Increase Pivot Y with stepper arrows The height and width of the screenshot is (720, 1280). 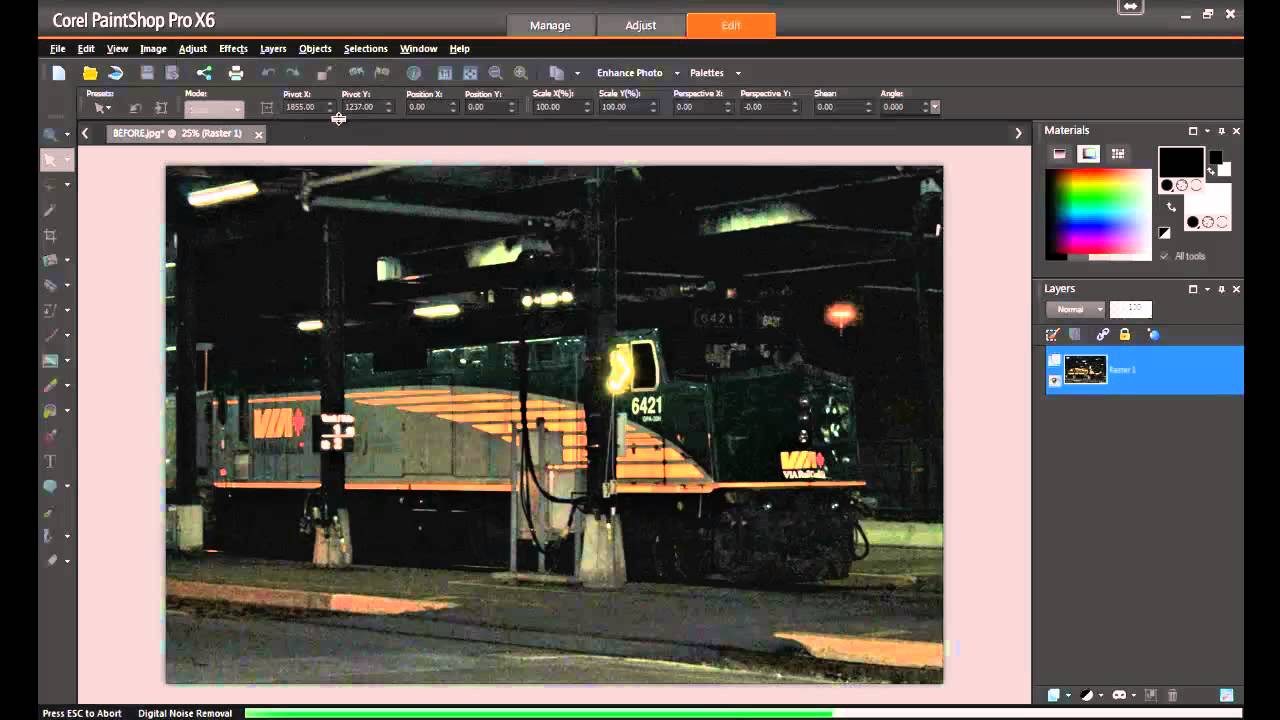[x=390, y=104]
